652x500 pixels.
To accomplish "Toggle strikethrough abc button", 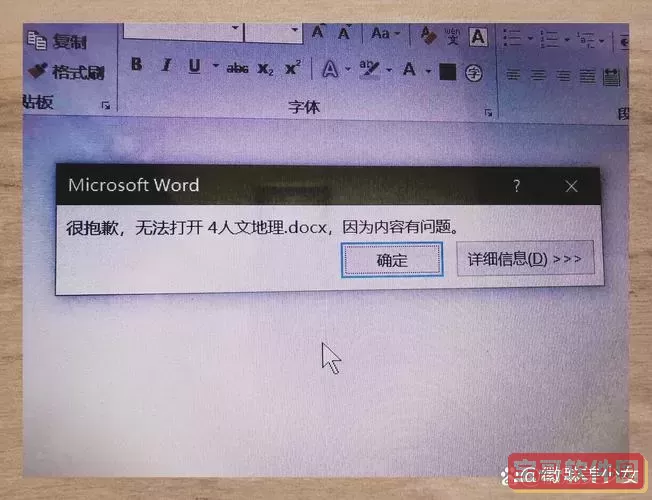I will (x=237, y=68).
